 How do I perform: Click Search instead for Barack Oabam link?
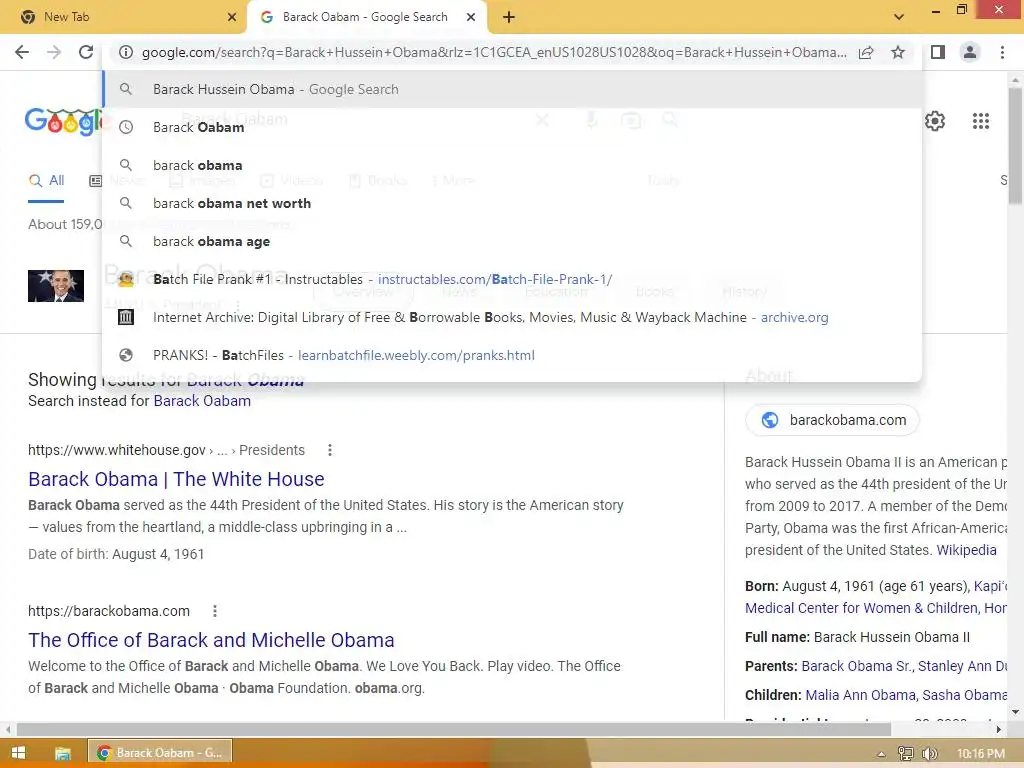[202, 401]
